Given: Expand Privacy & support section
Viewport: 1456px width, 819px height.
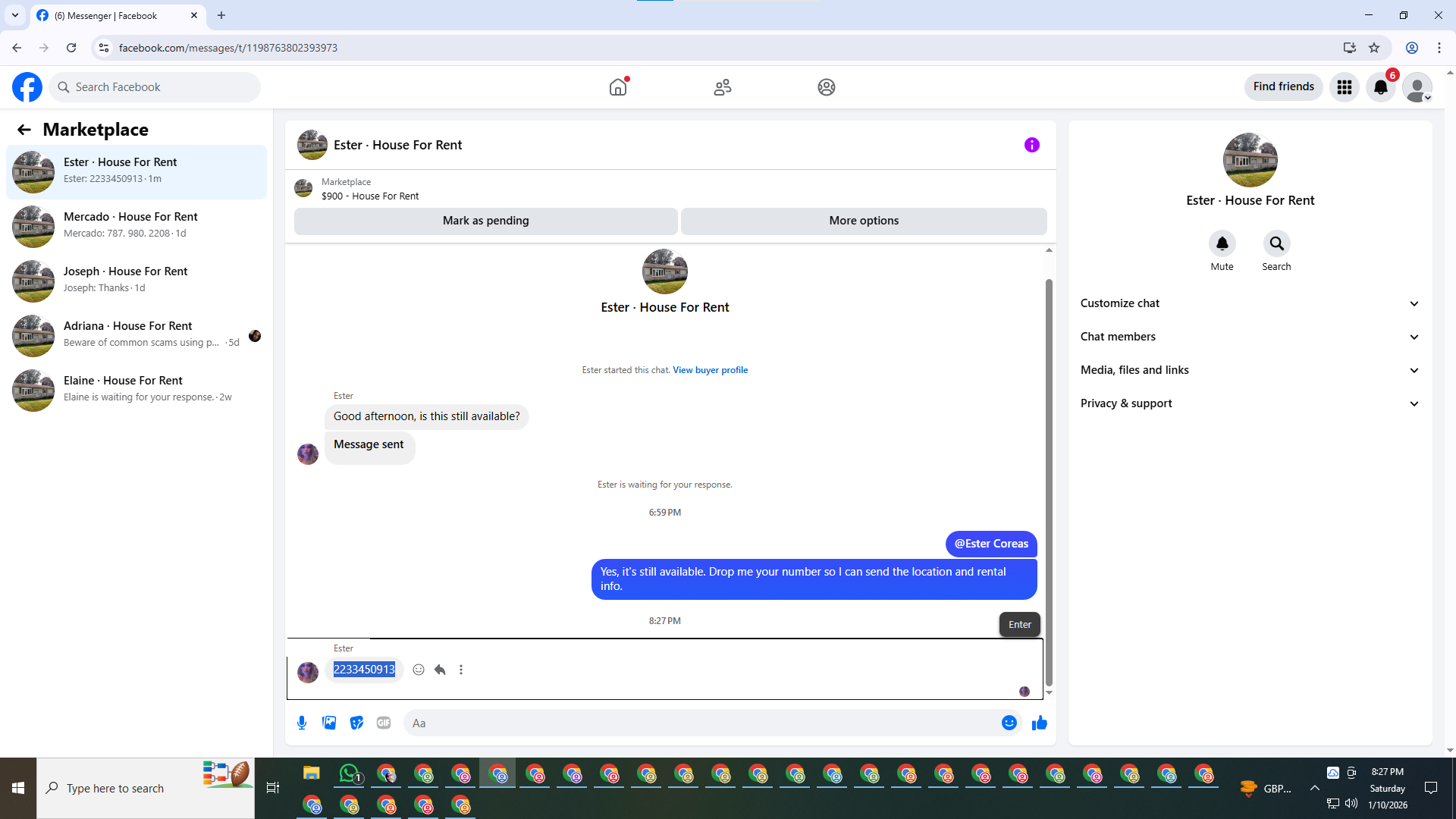Looking at the screenshot, I should click(1250, 403).
